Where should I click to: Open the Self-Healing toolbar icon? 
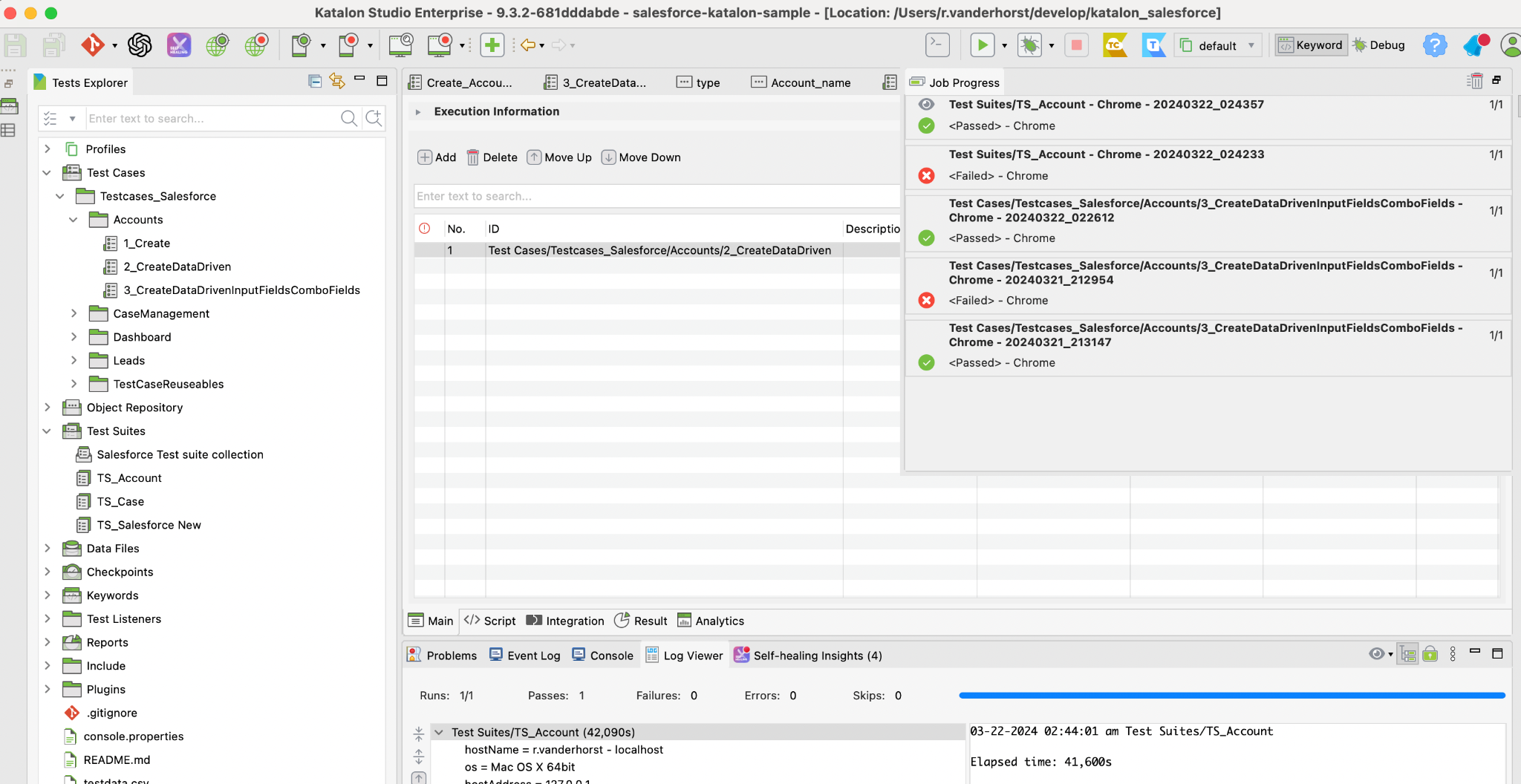tap(178, 45)
